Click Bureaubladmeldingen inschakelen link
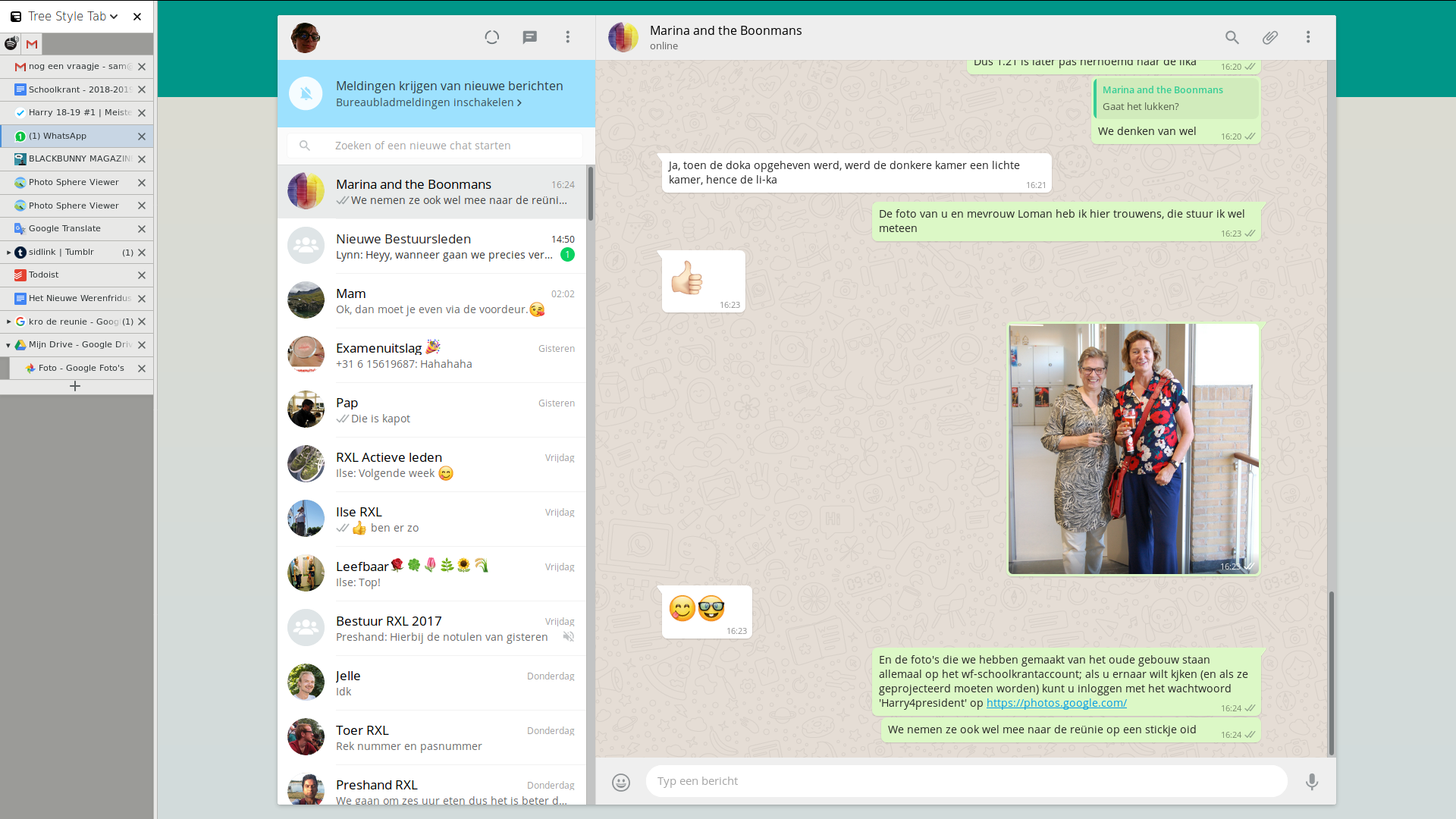 point(428,102)
